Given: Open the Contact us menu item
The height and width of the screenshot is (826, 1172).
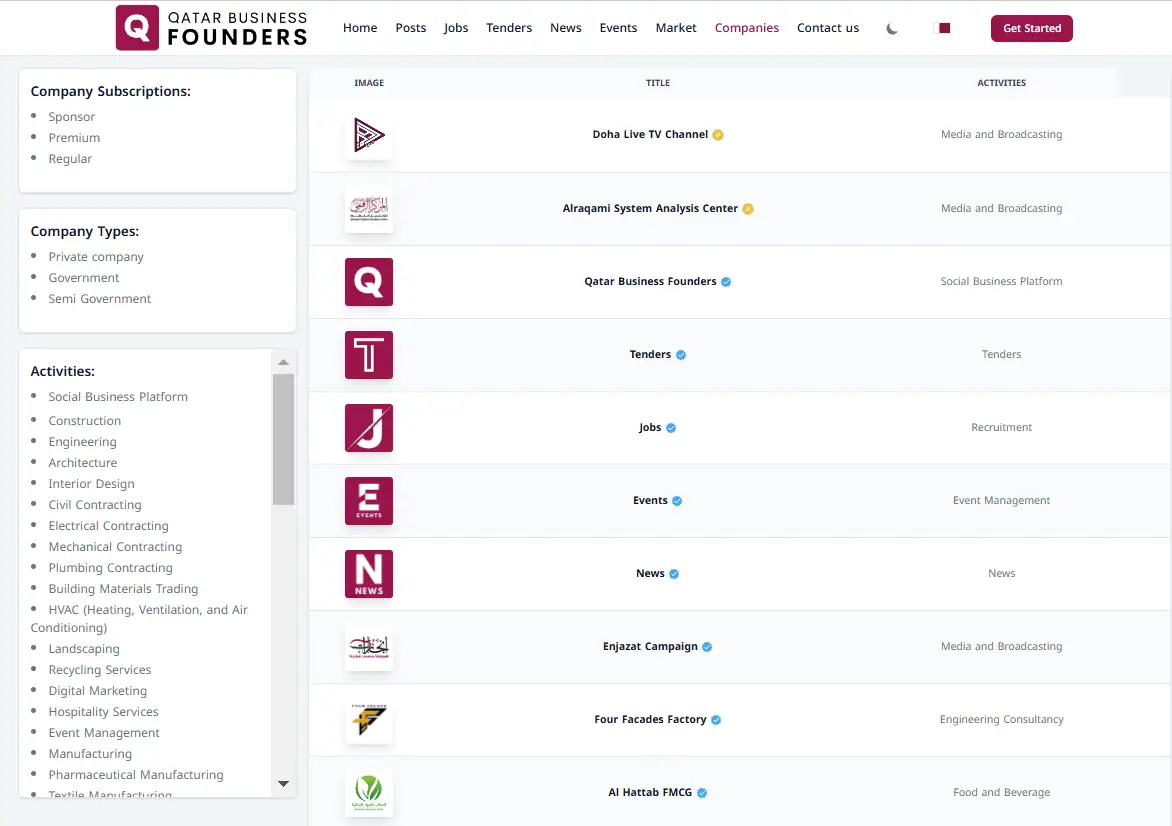Looking at the screenshot, I should click(x=827, y=28).
